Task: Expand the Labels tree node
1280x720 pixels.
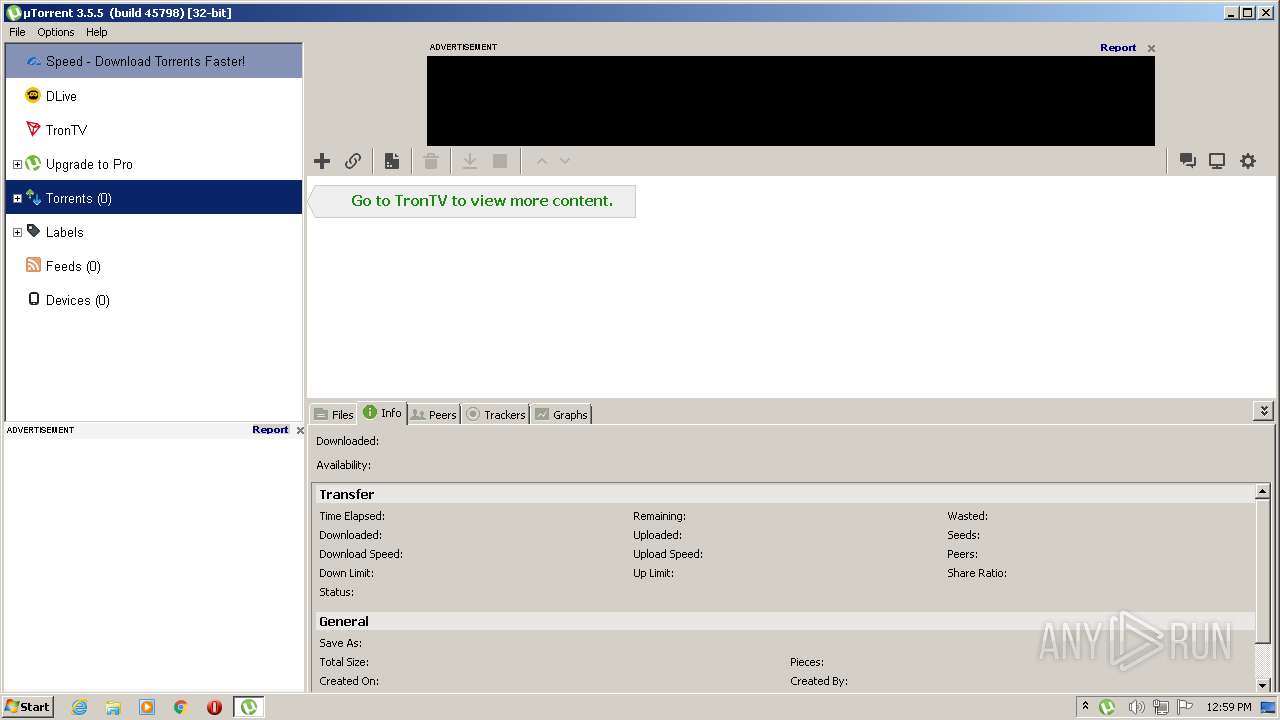Action: pos(17,233)
